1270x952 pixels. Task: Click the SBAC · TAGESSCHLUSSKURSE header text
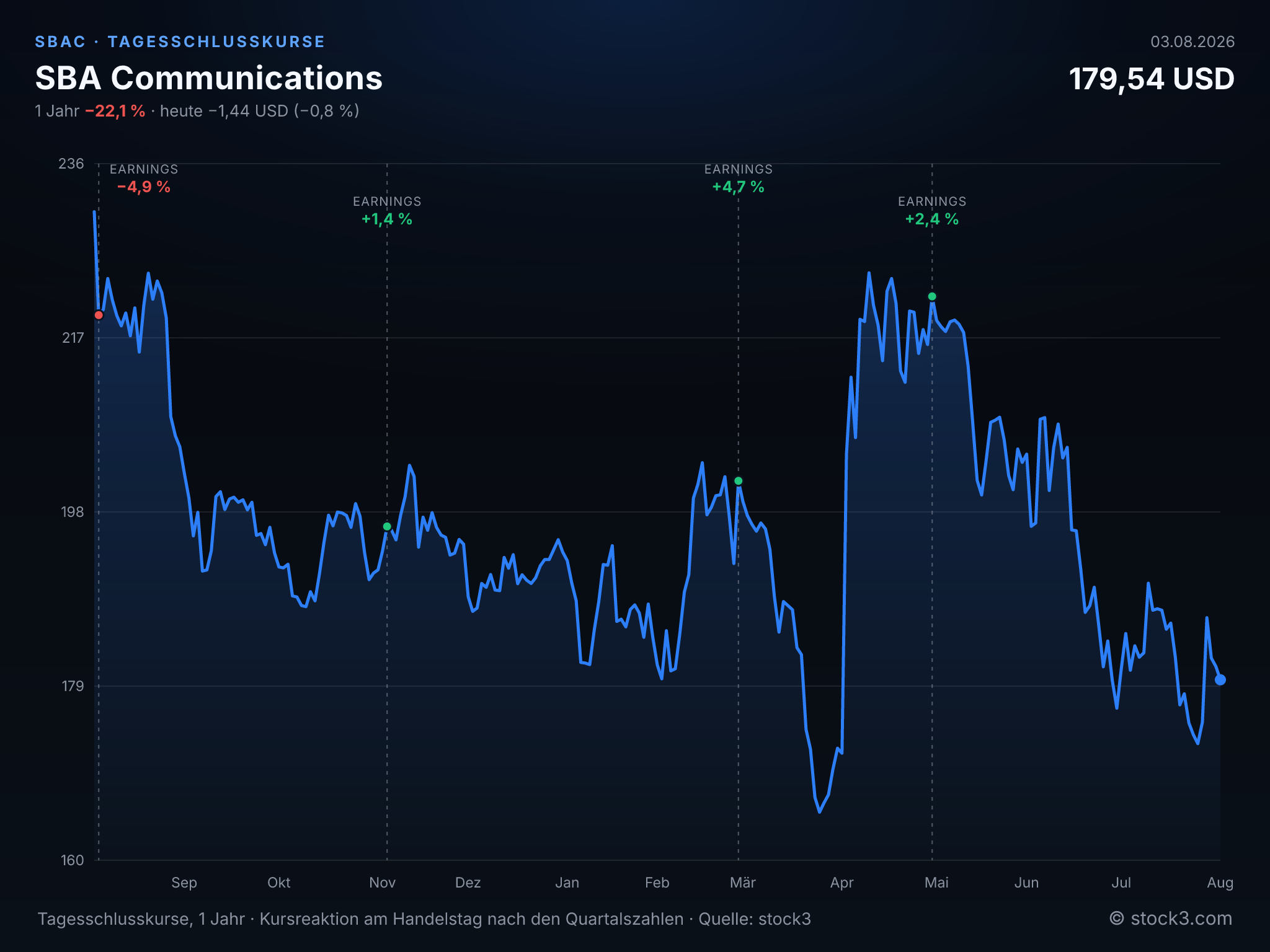point(180,42)
